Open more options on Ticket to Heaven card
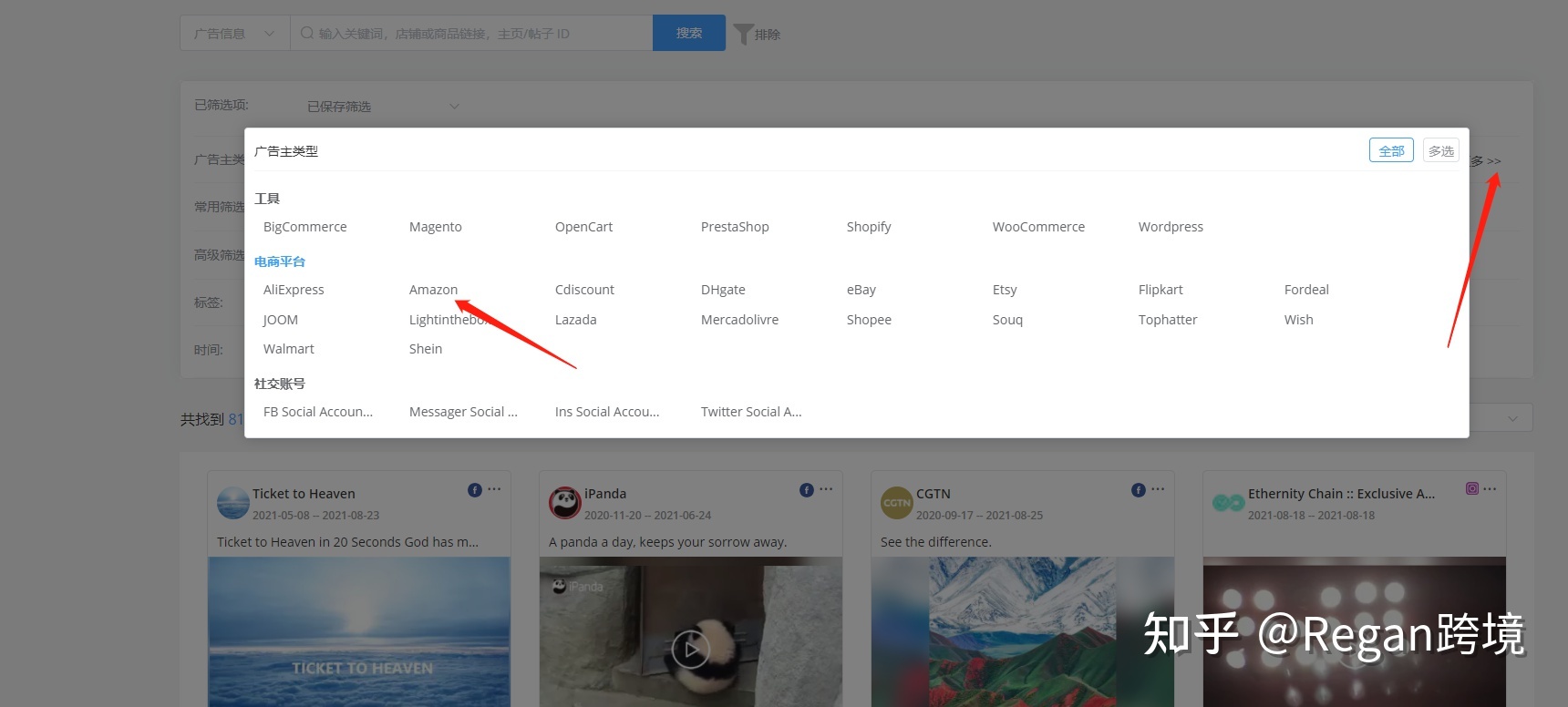Image resolution: width=1568 pixels, height=707 pixels. click(x=494, y=489)
